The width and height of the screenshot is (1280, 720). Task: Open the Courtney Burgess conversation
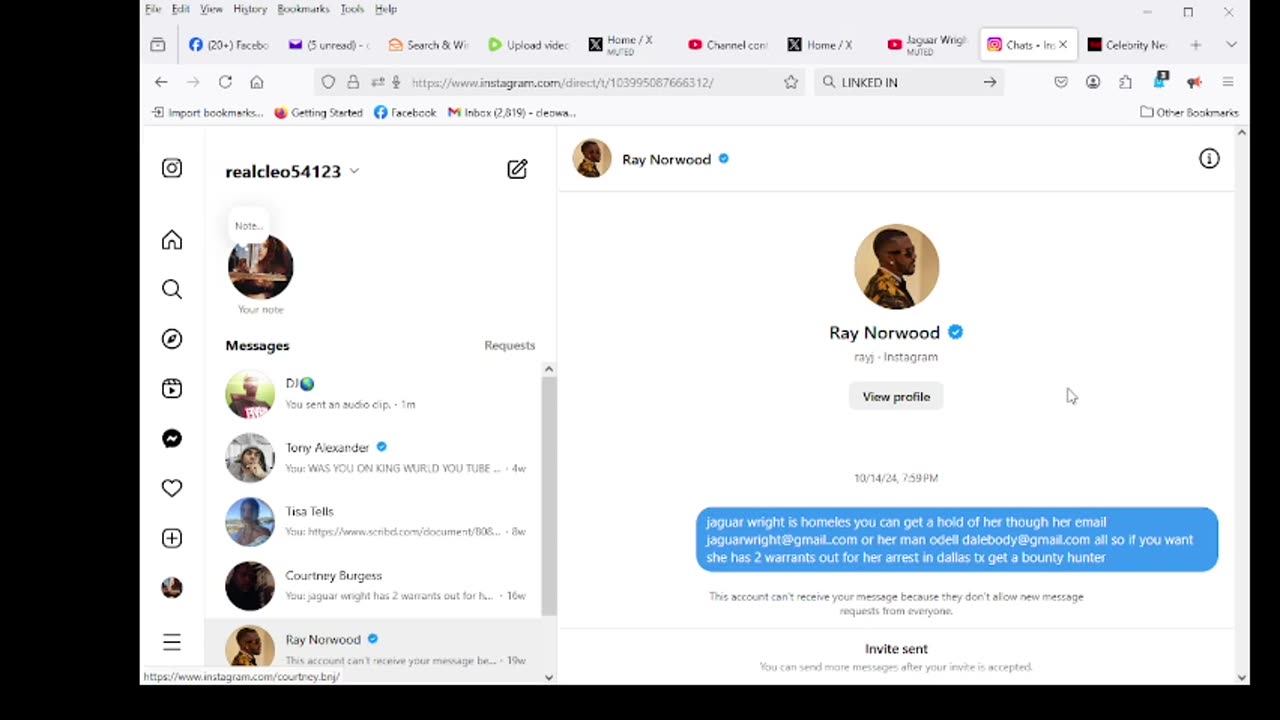(372, 586)
